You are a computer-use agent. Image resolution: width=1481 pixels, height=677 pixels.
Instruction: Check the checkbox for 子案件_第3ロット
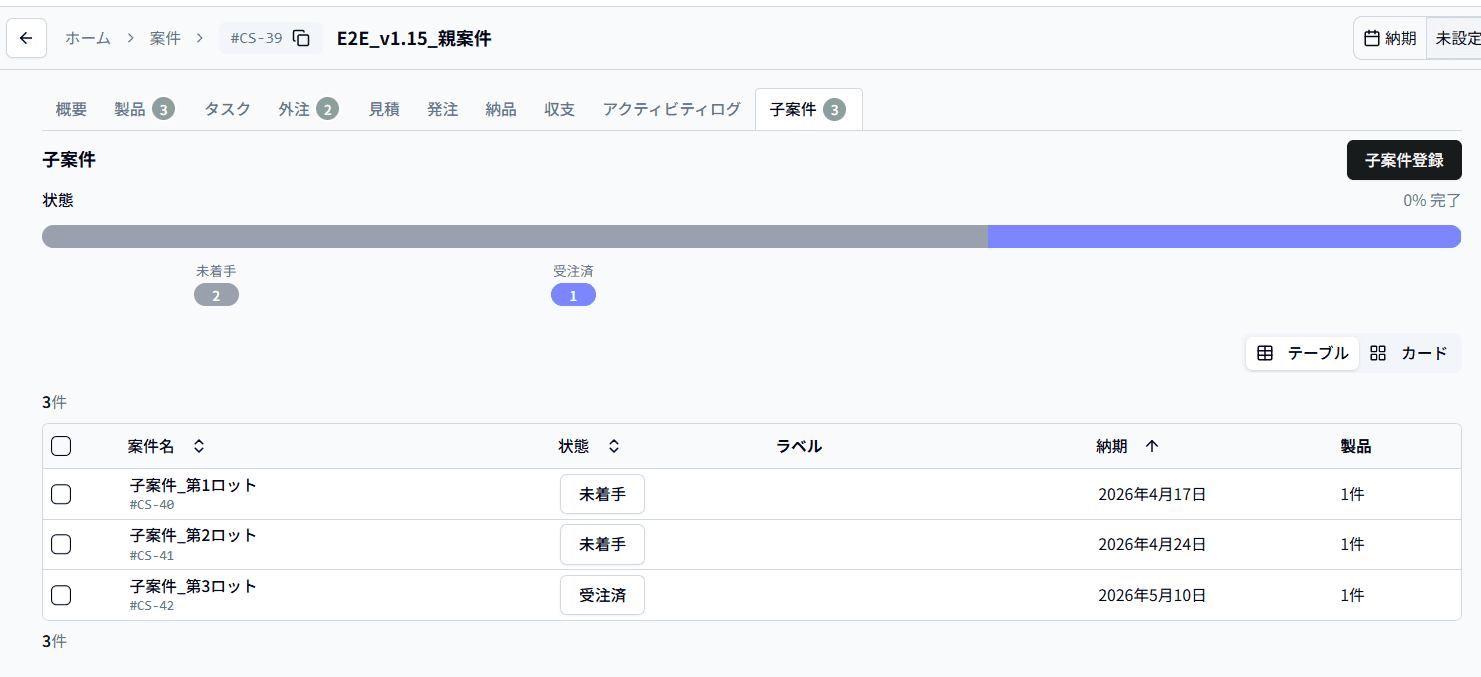click(x=61, y=594)
